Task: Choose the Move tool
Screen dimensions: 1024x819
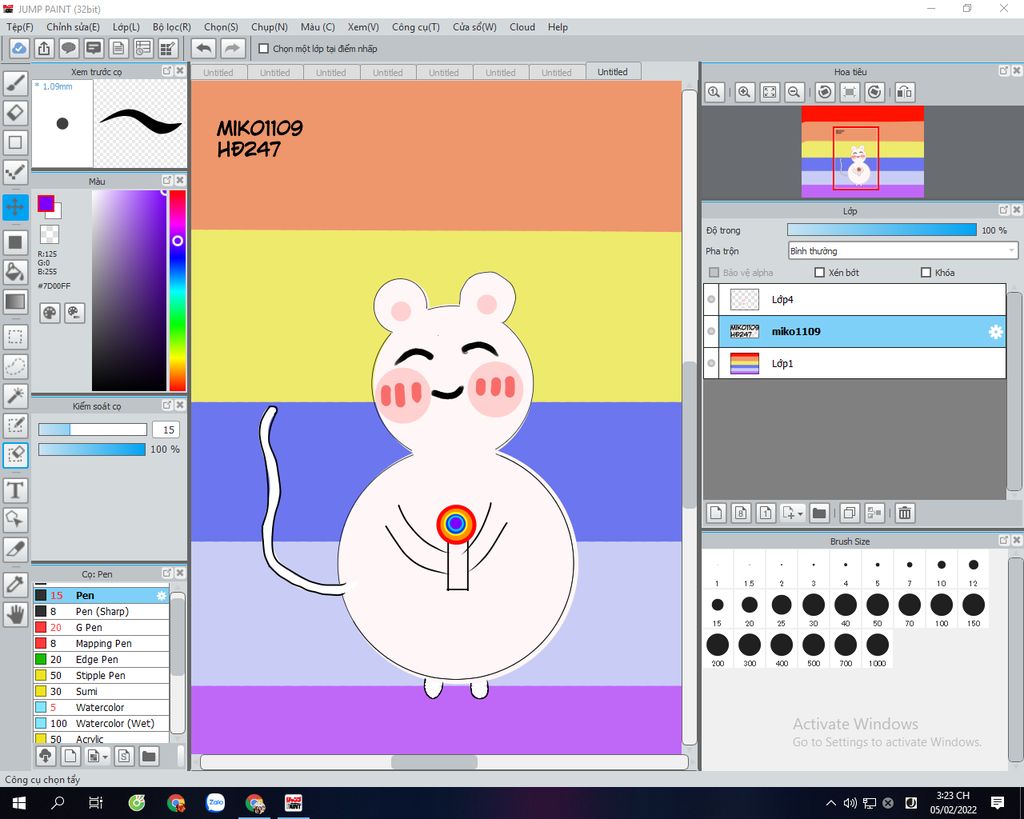Action: 15,207
